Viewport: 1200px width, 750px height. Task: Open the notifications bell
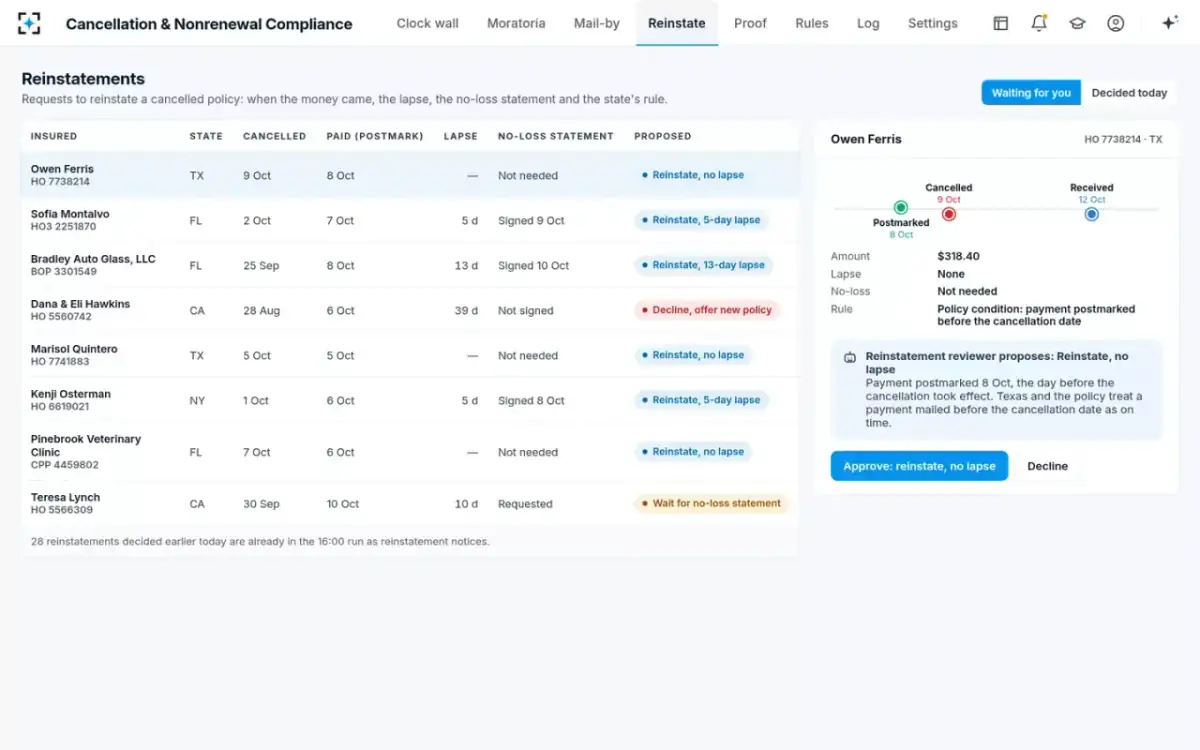1039,23
